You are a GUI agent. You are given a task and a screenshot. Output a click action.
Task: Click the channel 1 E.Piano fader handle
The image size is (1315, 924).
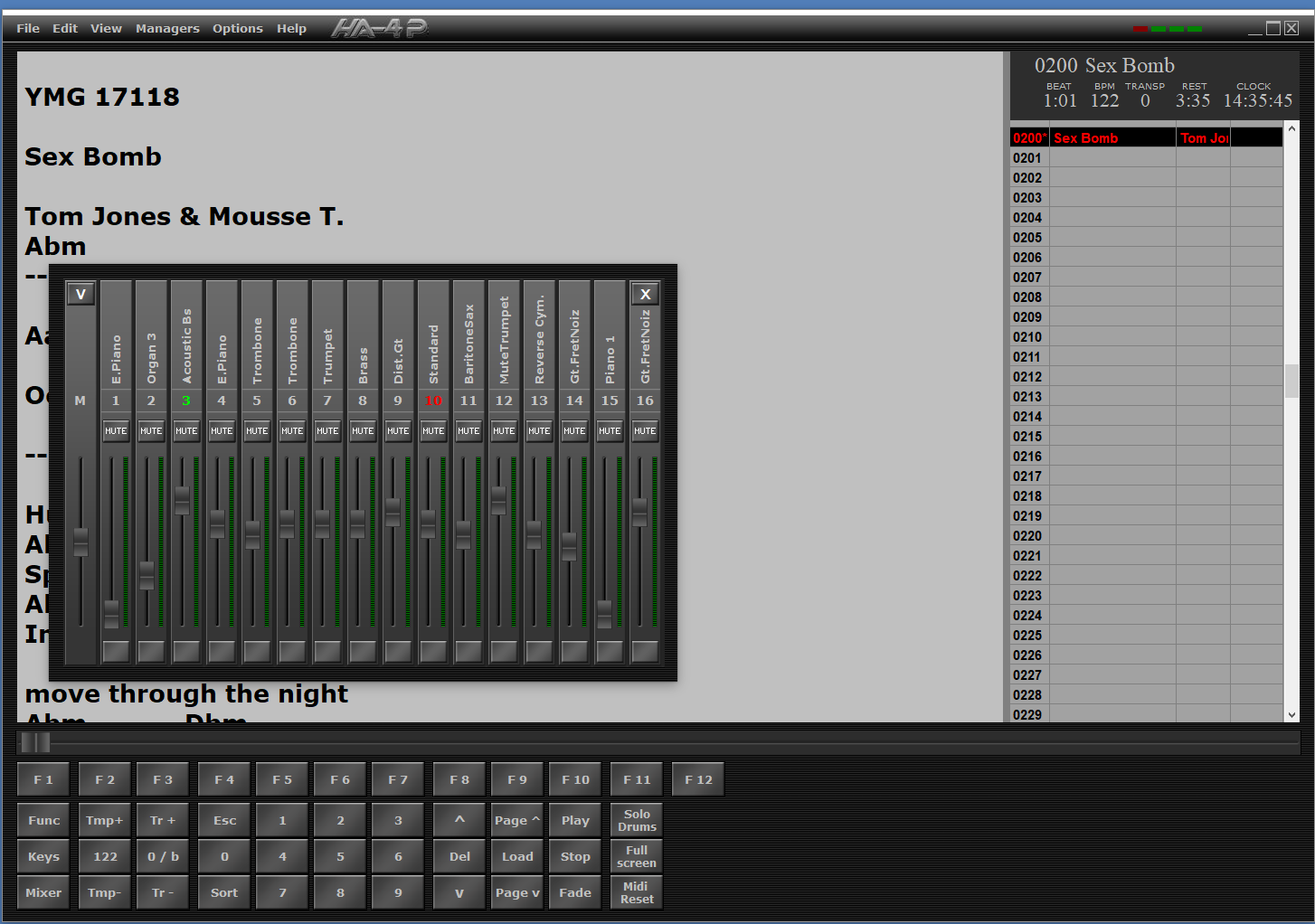(111, 614)
